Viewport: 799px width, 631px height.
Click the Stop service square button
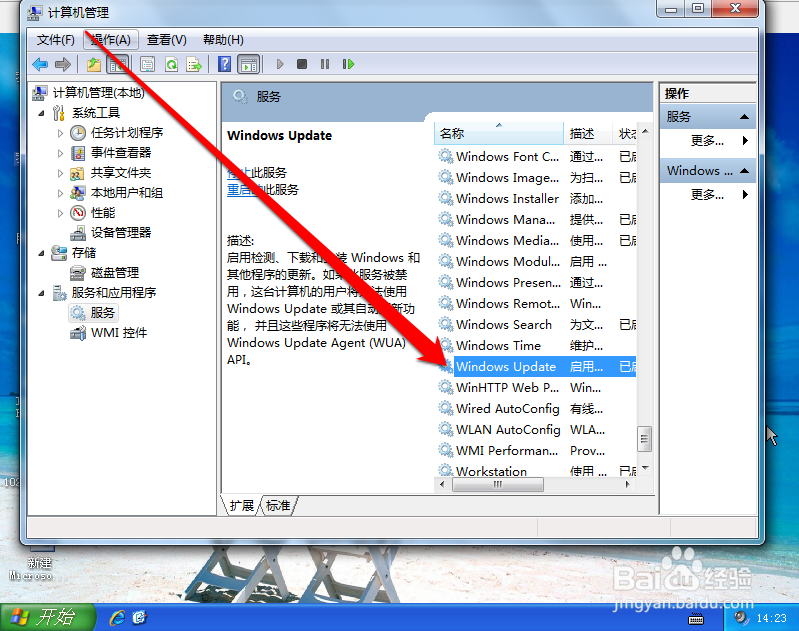(x=302, y=64)
